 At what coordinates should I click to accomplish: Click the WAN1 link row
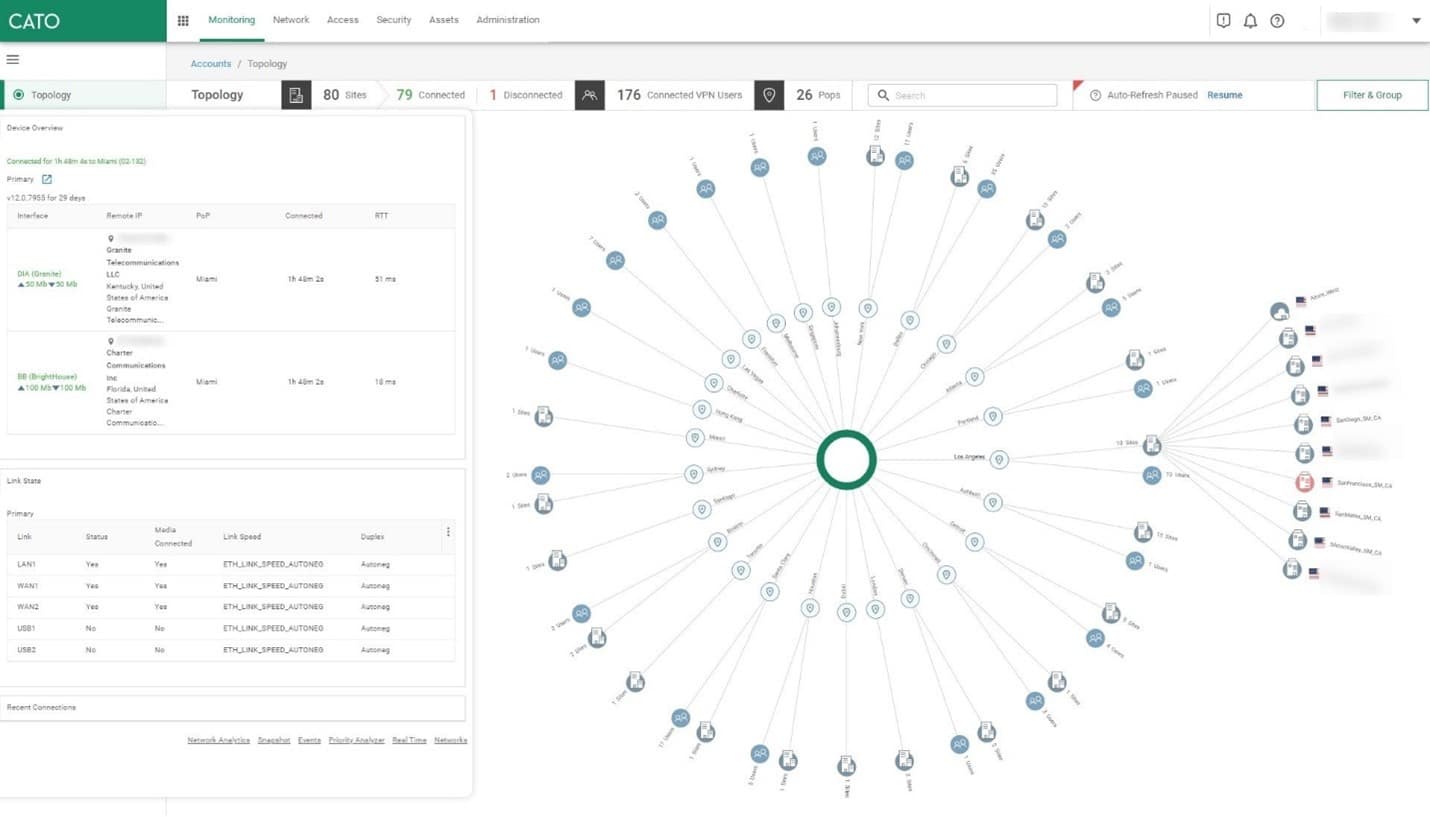pos(230,586)
